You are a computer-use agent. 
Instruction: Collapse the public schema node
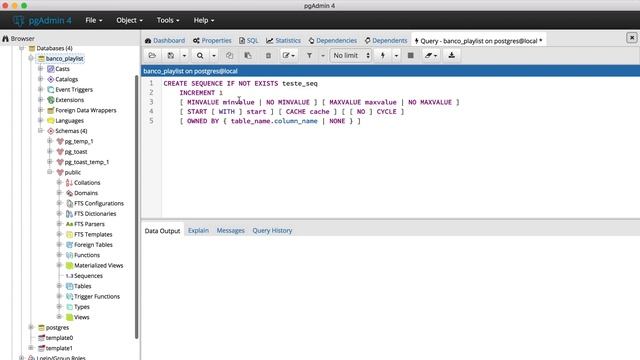[x=50, y=172]
